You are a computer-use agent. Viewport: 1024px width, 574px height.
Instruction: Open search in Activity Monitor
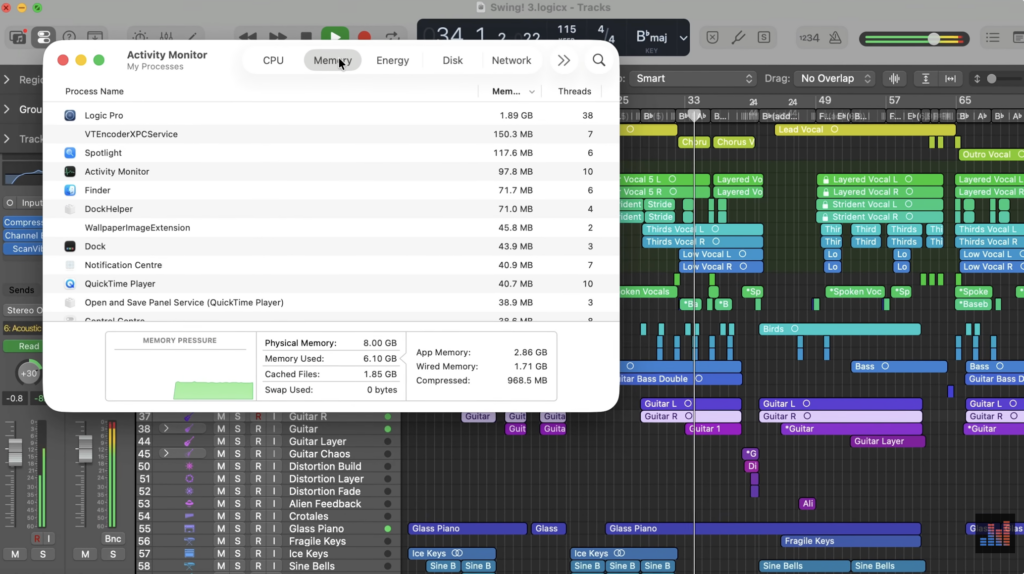(x=599, y=60)
